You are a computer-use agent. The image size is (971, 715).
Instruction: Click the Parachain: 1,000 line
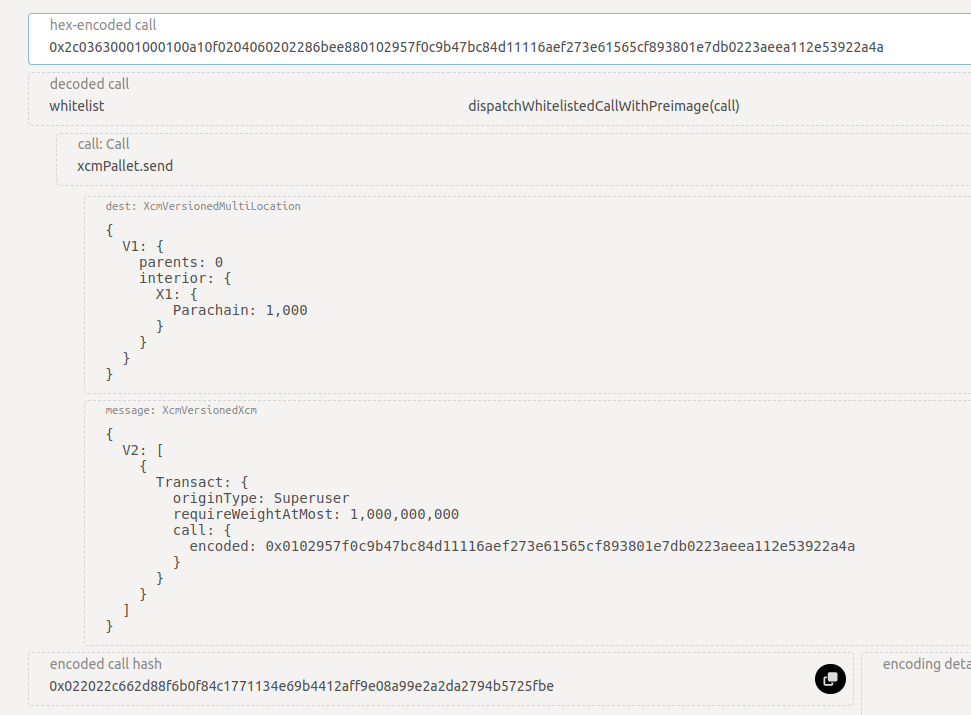[240, 310]
